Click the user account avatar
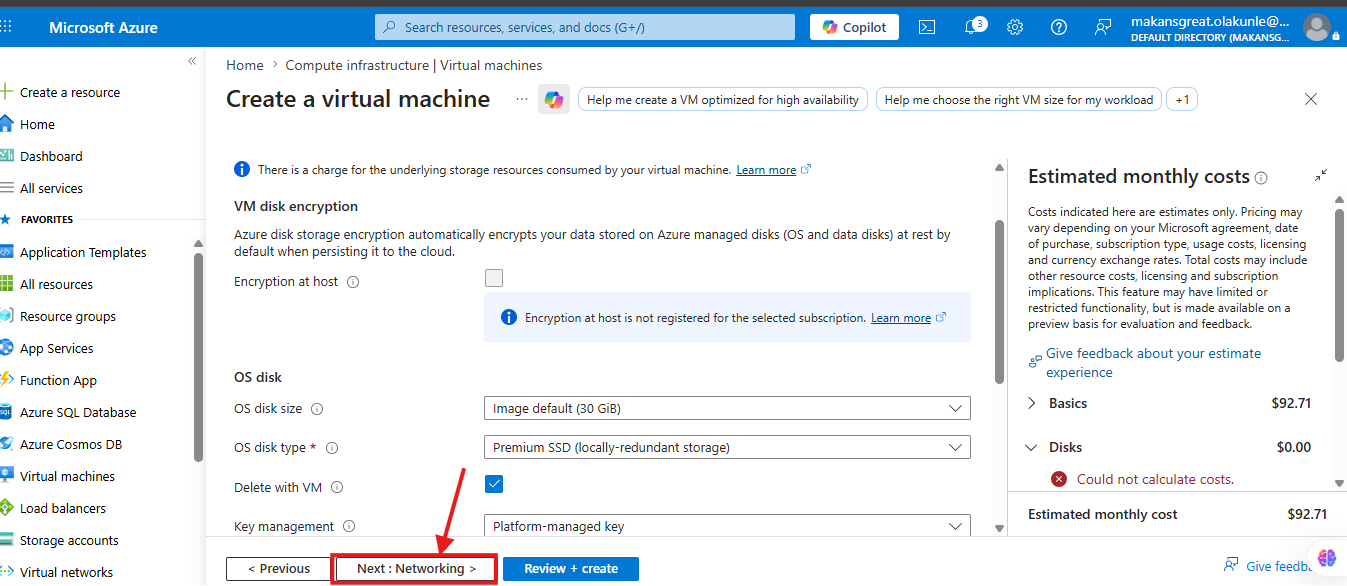Image resolution: width=1347 pixels, height=586 pixels. pos(1317,27)
